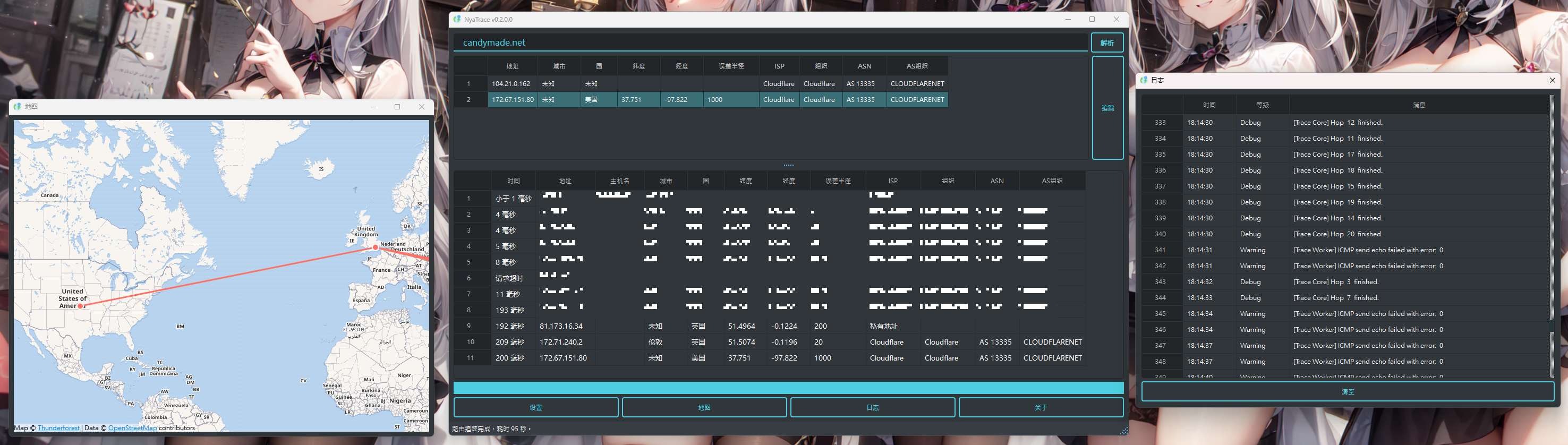Select the 104.21.0.162 row in resolve table

point(701,83)
